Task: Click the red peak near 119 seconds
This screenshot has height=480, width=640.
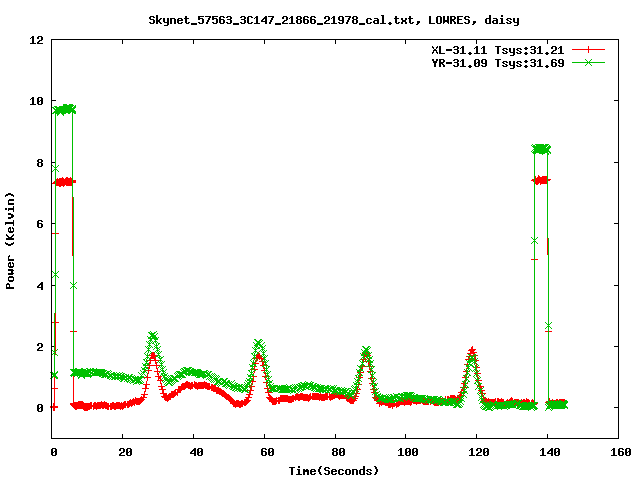Action: point(472,351)
